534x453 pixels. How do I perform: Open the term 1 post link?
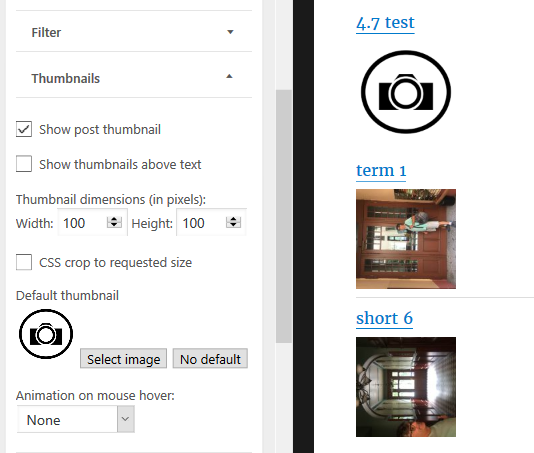coord(381,171)
